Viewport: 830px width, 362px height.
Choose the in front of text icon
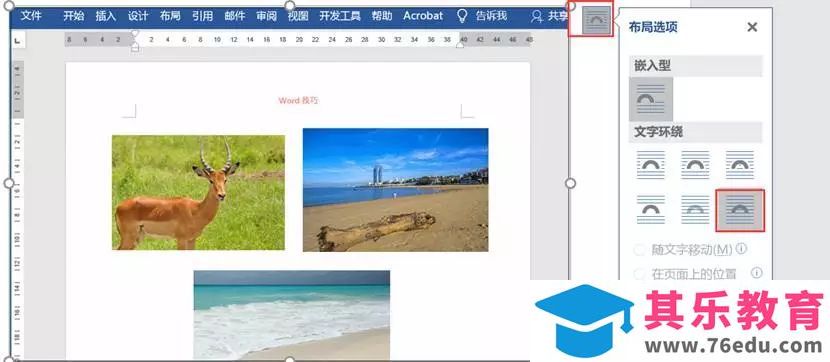[740, 210]
